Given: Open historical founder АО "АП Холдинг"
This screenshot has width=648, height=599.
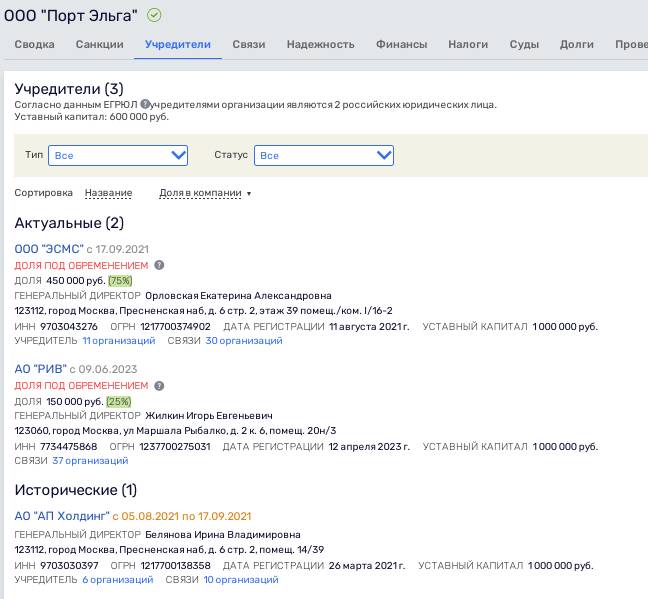Looking at the screenshot, I should pos(62,516).
